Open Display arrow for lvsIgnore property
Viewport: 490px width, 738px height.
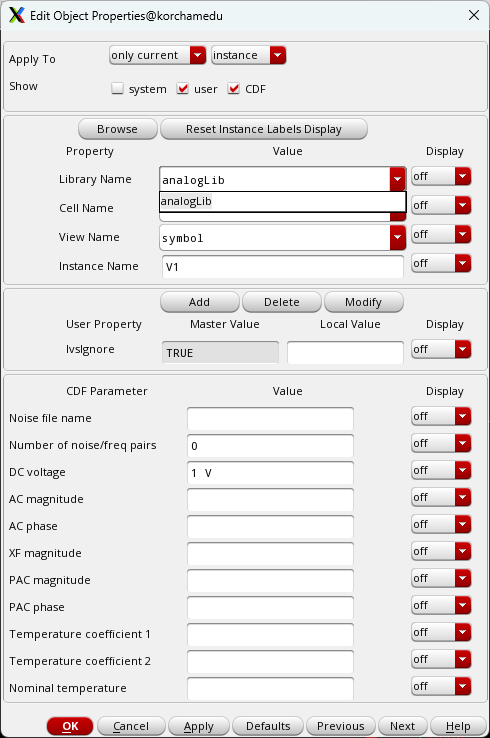pos(463,349)
